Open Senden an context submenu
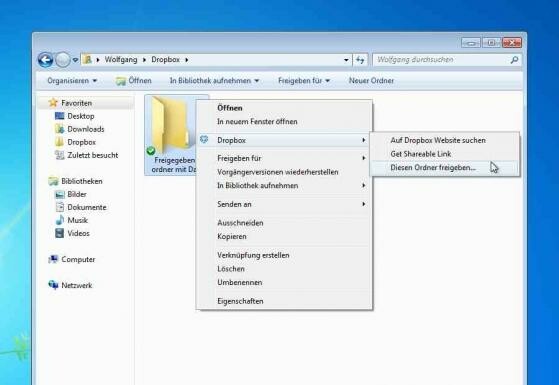 (284, 204)
